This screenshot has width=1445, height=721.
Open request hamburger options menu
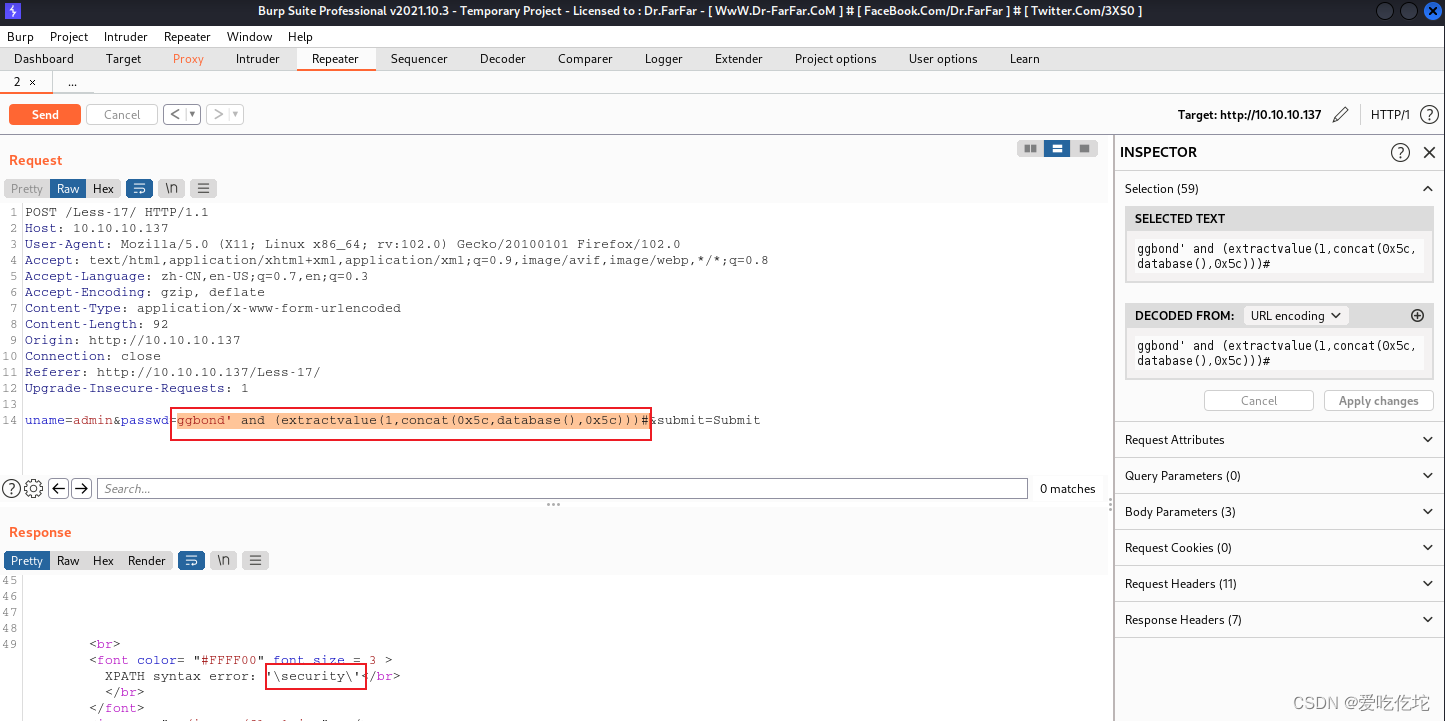click(x=203, y=189)
